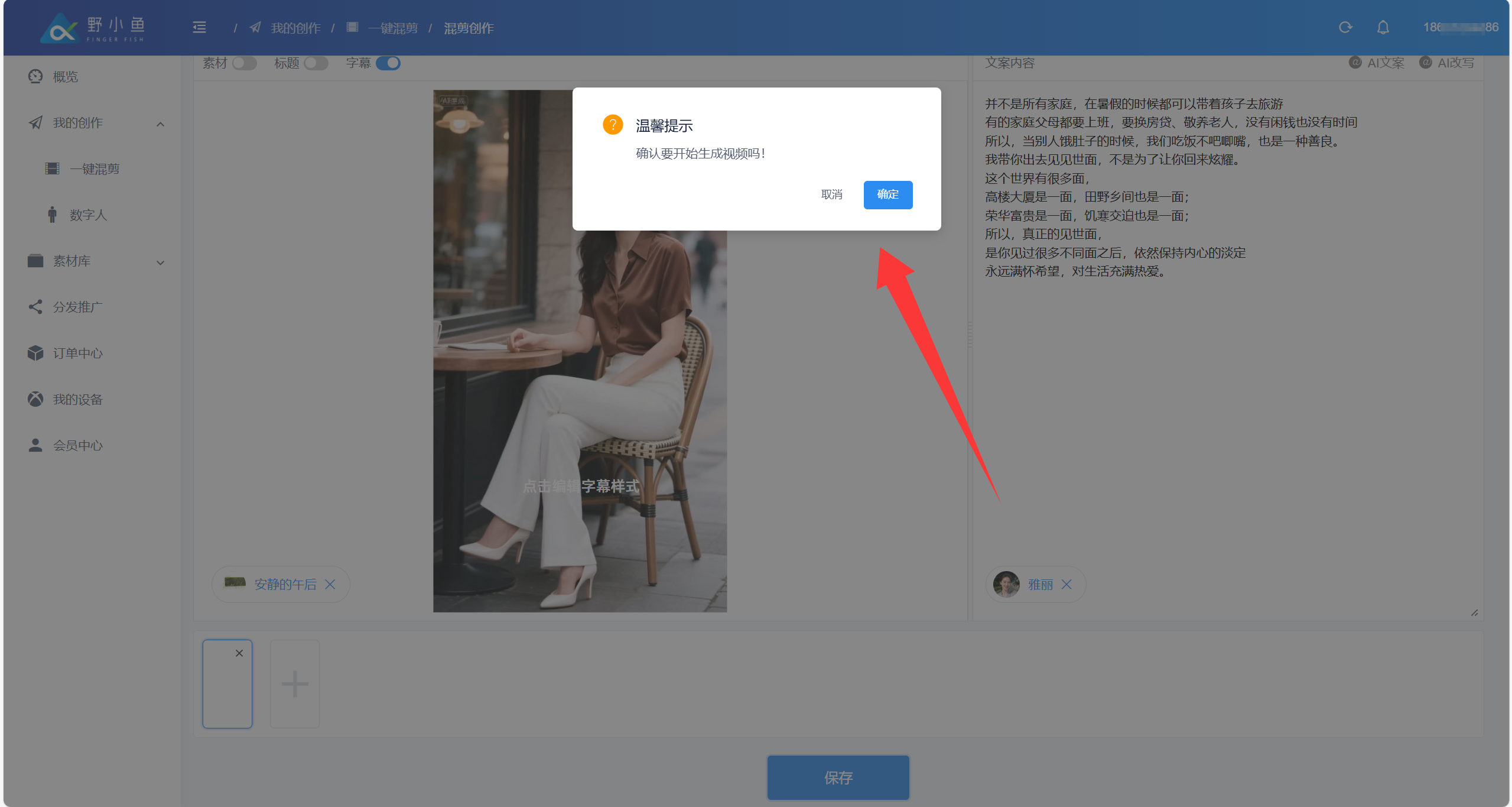Collapse sidebar with the hamburger icon
This screenshot has height=807, width=1512.
click(x=199, y=27)
